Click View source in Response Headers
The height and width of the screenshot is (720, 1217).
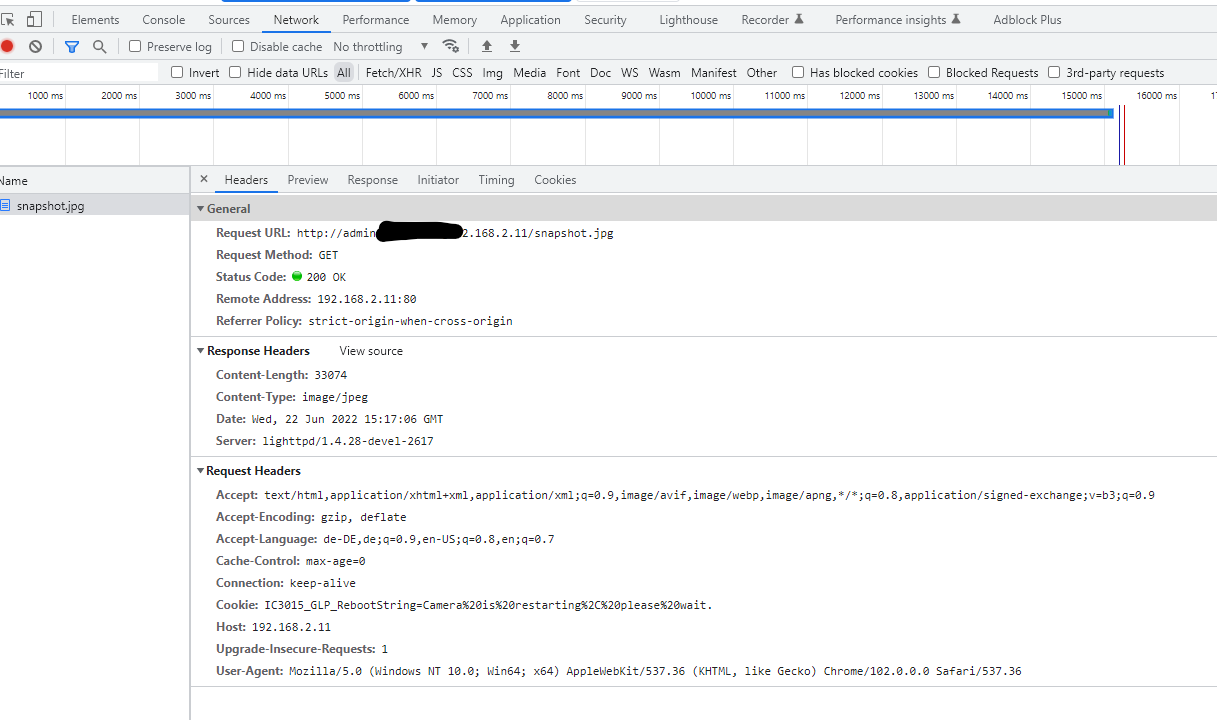(x=371, y=351)
